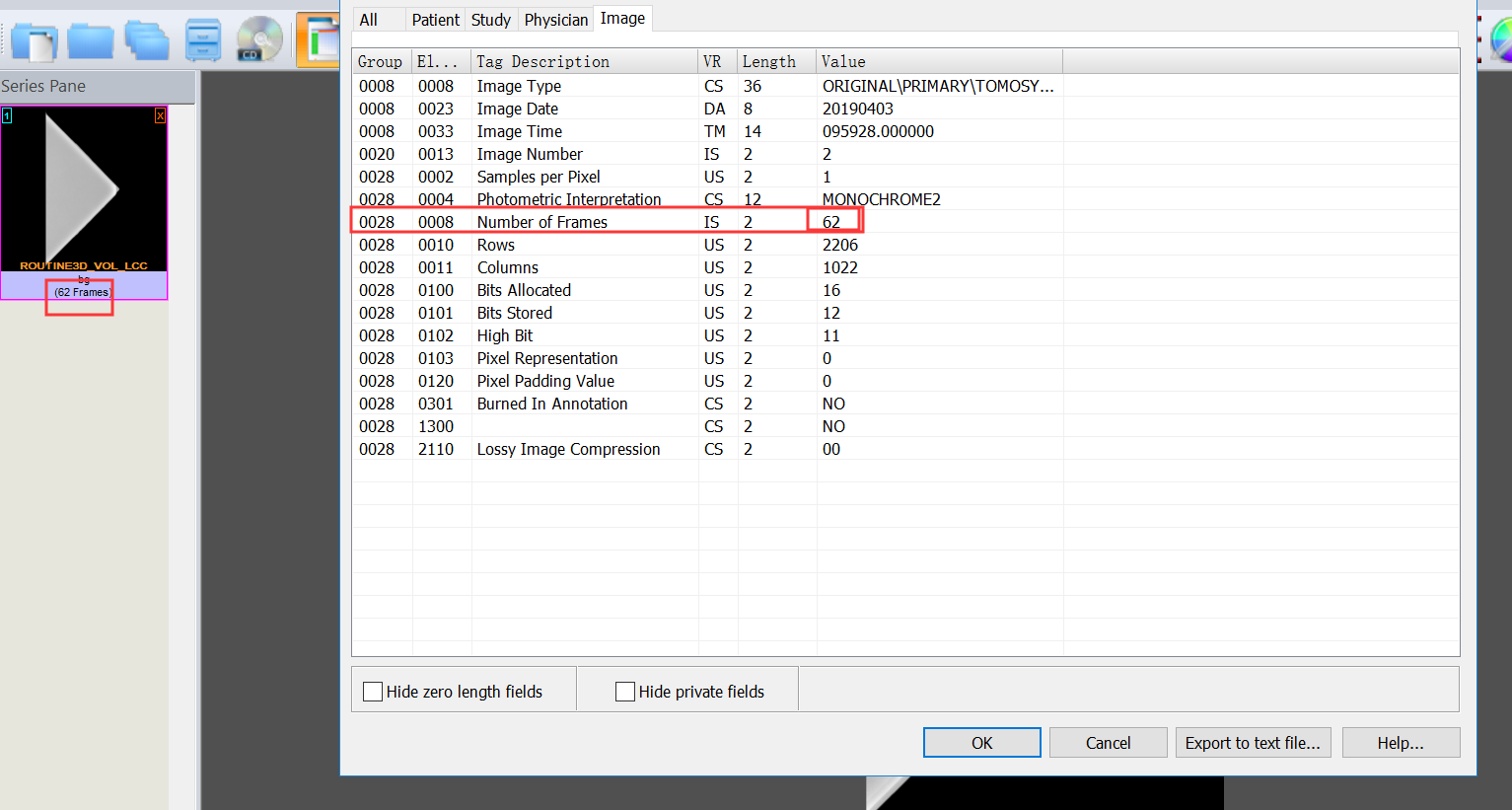Select the Columns tag entry

[905, 267]
